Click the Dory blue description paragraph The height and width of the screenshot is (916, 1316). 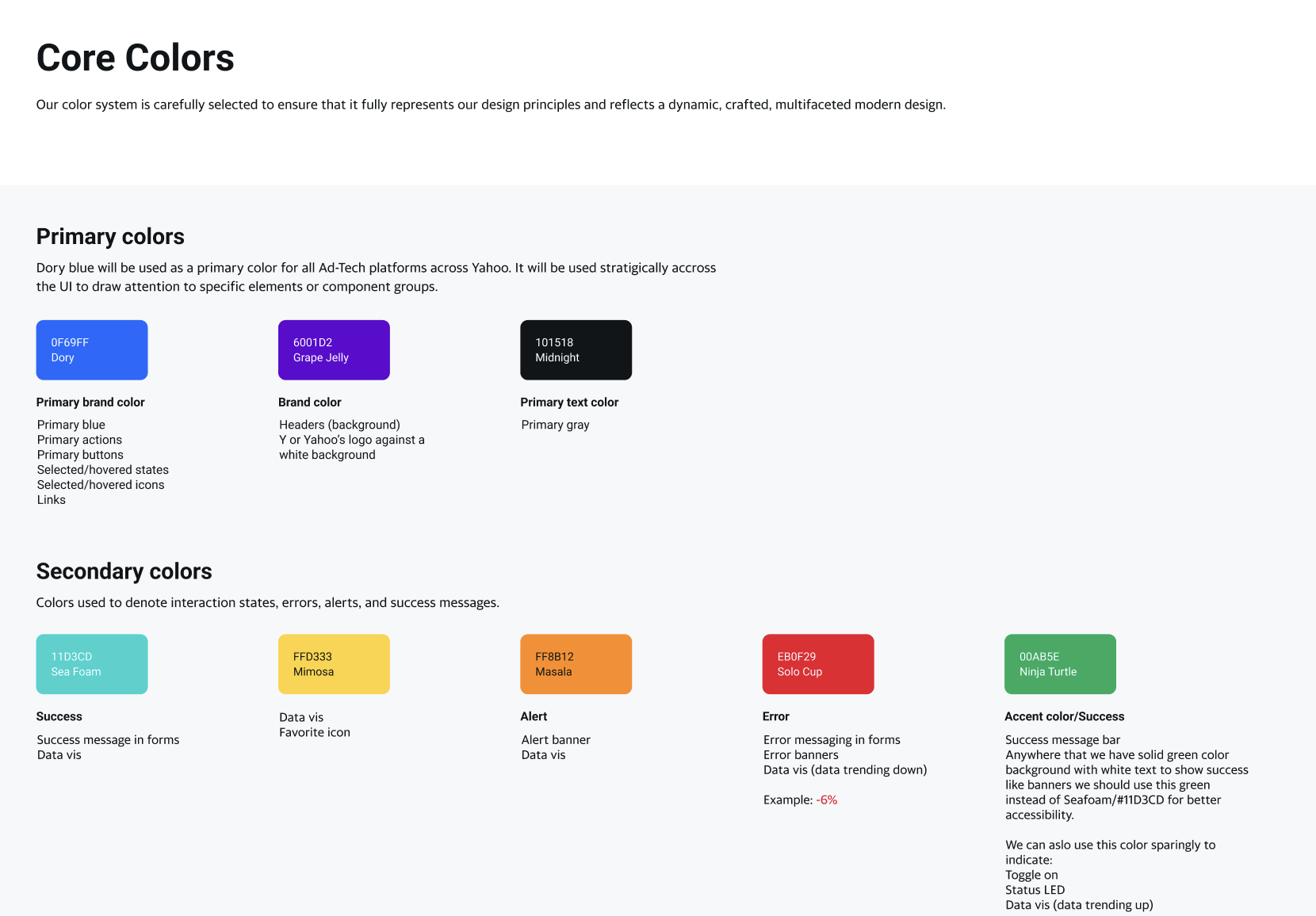(376, 277)
